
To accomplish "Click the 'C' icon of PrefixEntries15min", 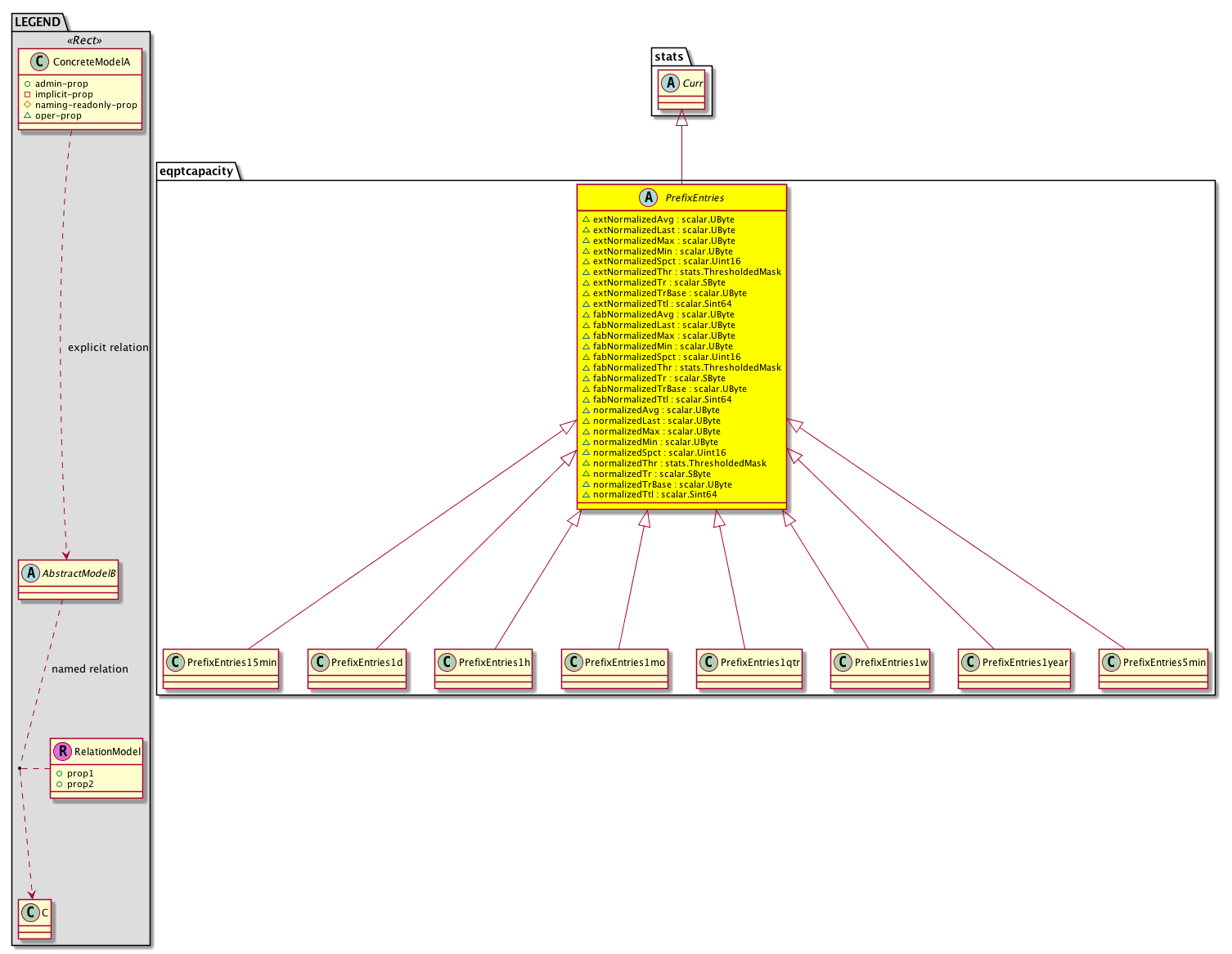I will [x=174, y=663].
